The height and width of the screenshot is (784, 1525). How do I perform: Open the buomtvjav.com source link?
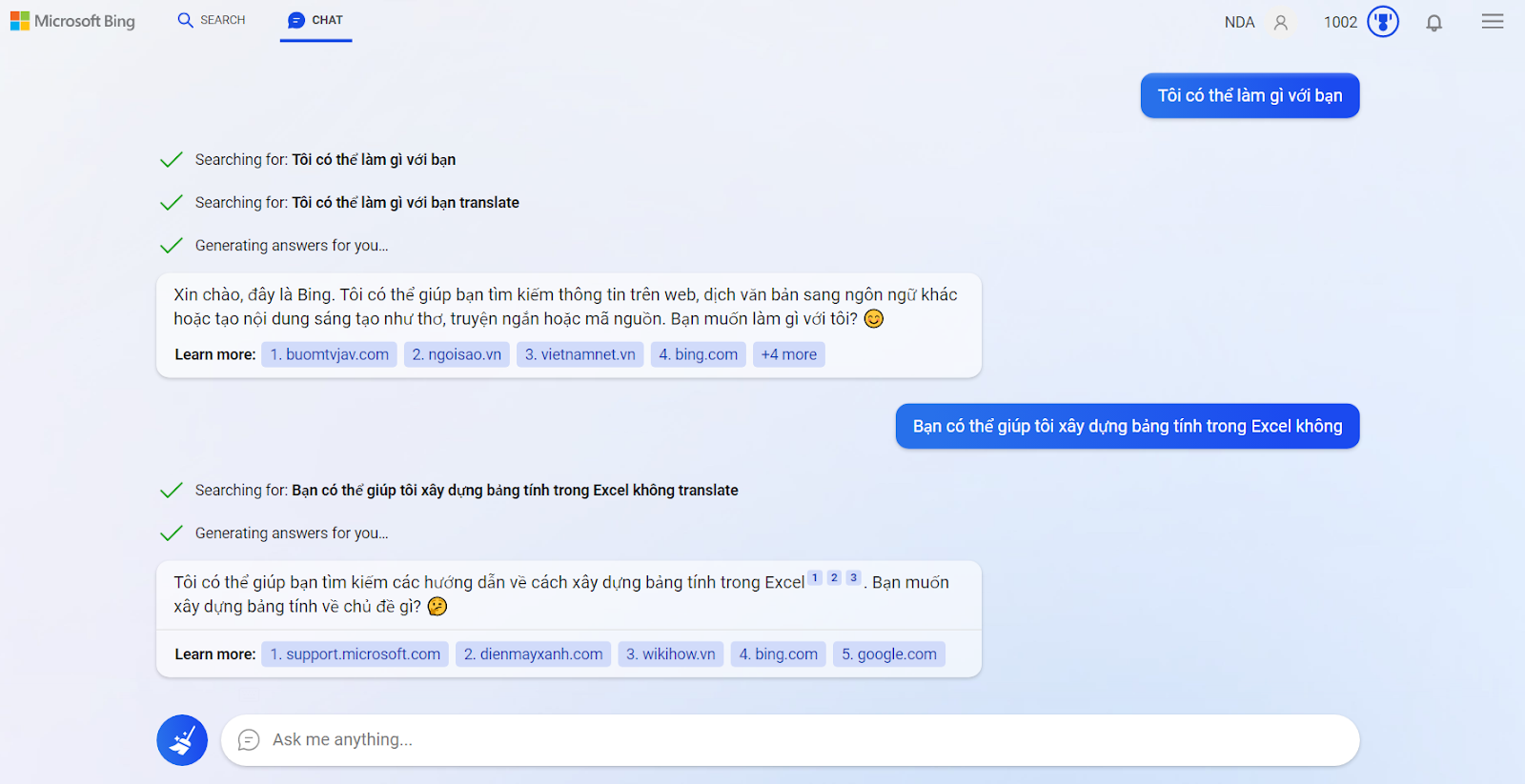click(329, 354)
